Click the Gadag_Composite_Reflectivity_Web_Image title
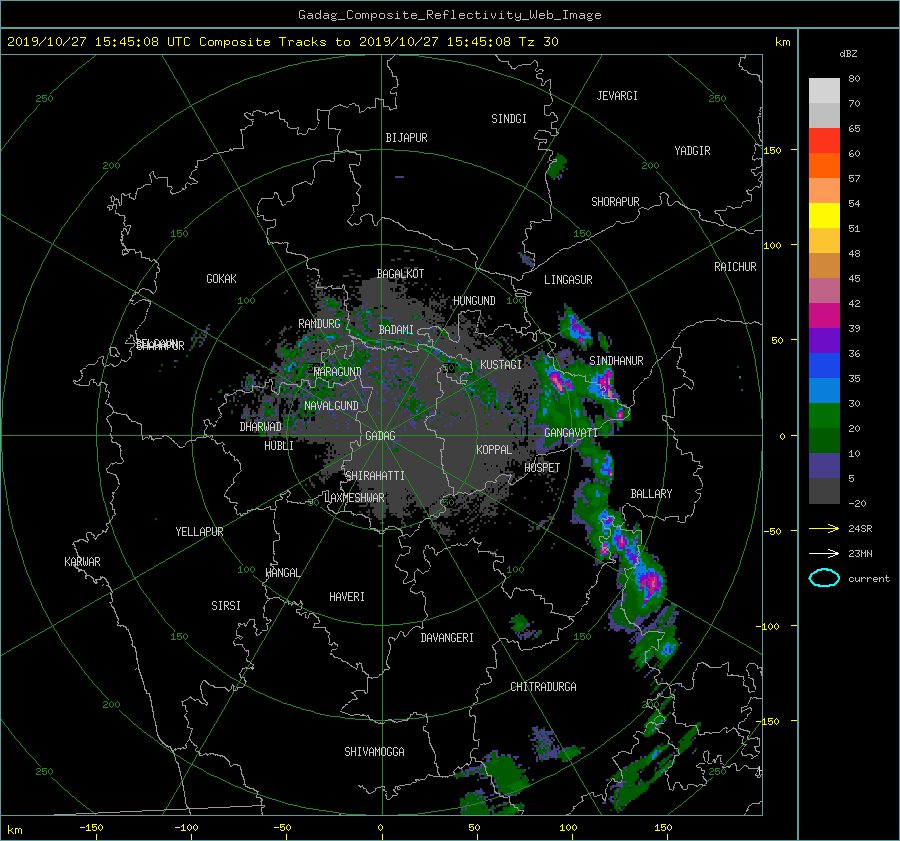This screenshot has width=900, height=841. (449, 15)
